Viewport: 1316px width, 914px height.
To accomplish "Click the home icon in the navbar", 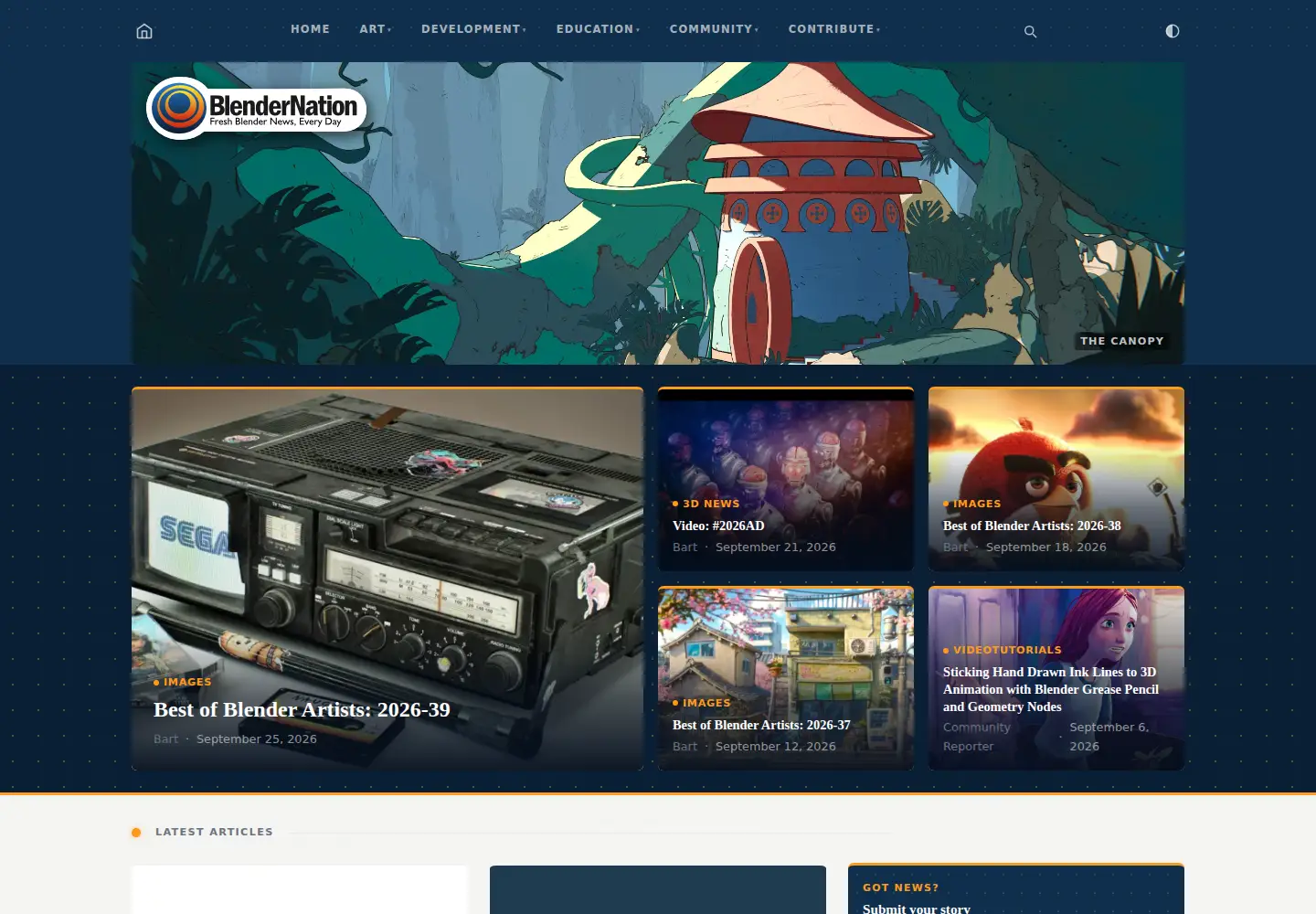I will click(144, 31).
